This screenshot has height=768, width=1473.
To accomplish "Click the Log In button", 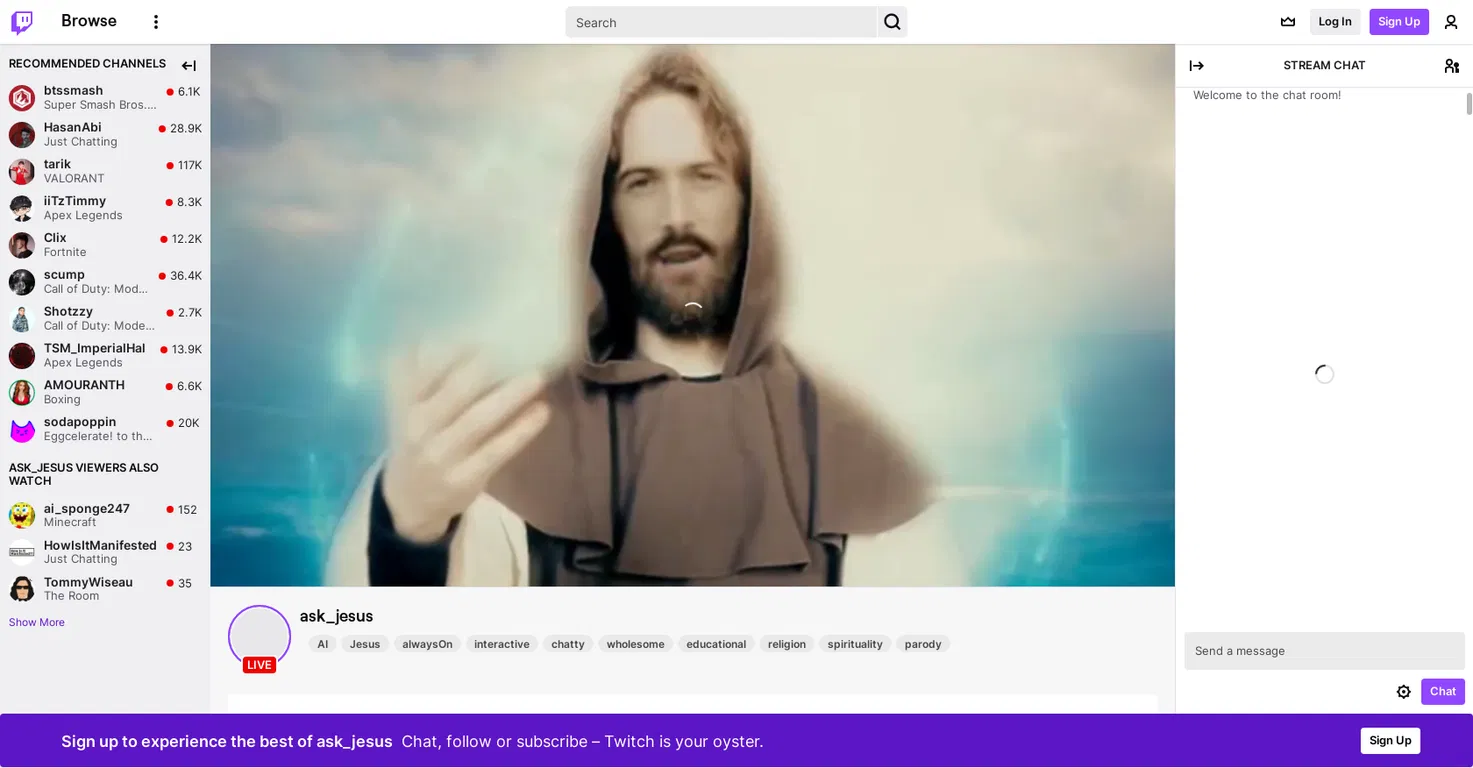I will [1335, 22].
